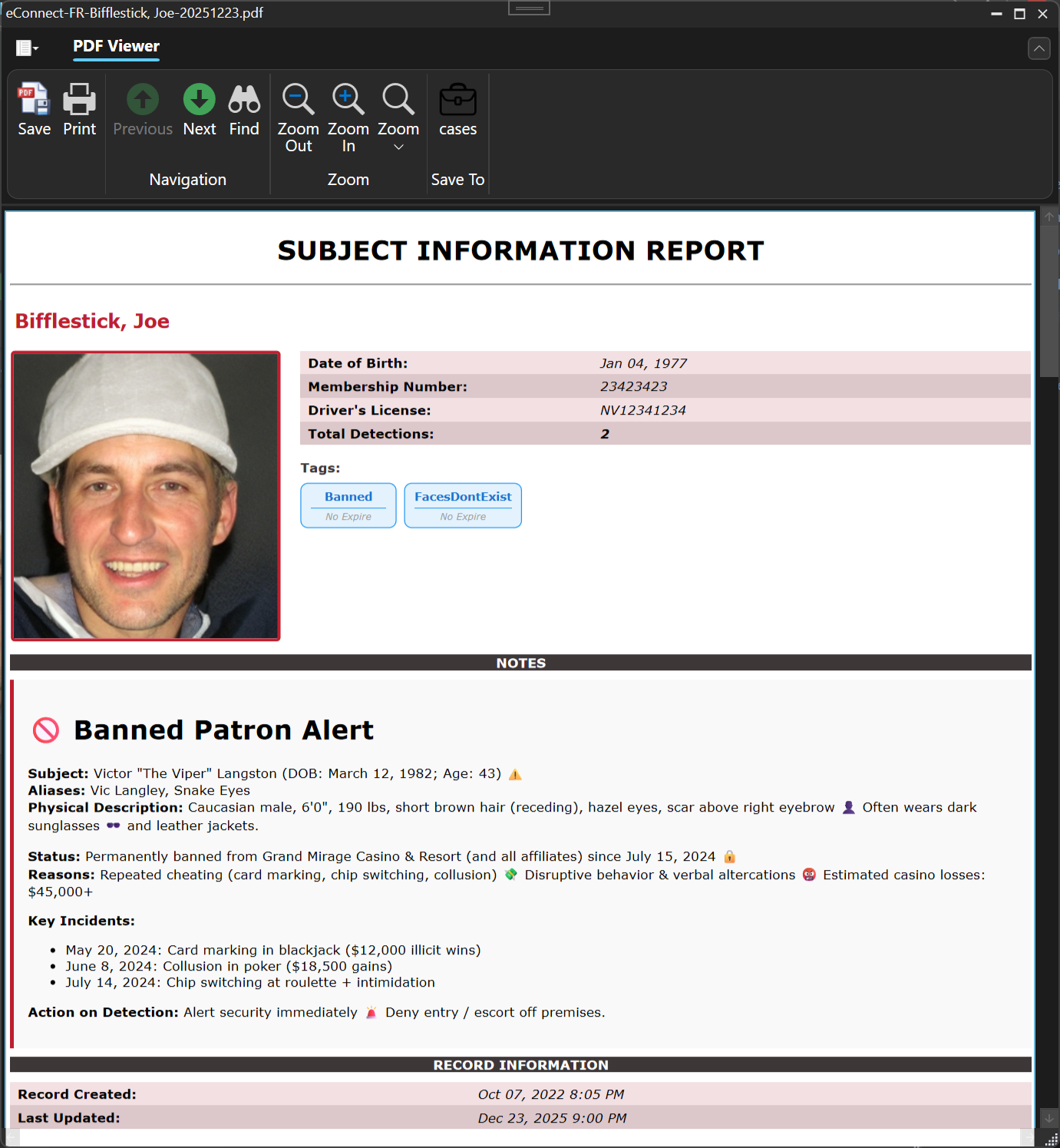
Task: Switch to the PDF Viewer tab
Action: [116, 46]
